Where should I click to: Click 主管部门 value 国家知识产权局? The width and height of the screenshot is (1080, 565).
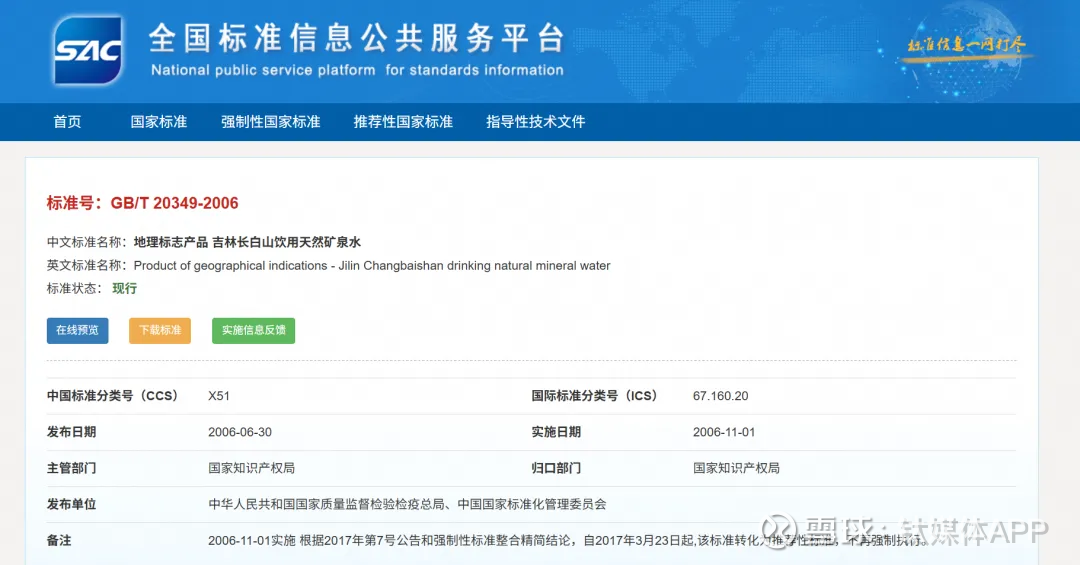point(251,468)
